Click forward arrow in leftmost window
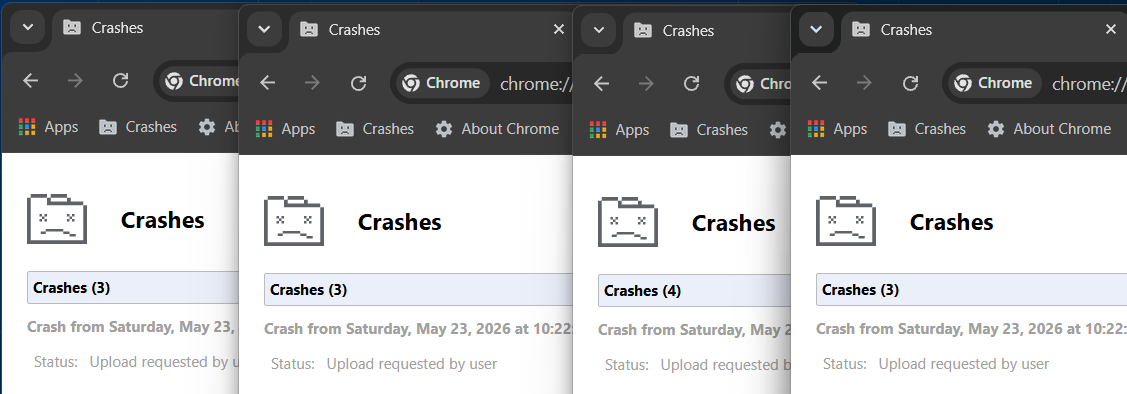The image size is (1127, 394). (x=75, y=81)
